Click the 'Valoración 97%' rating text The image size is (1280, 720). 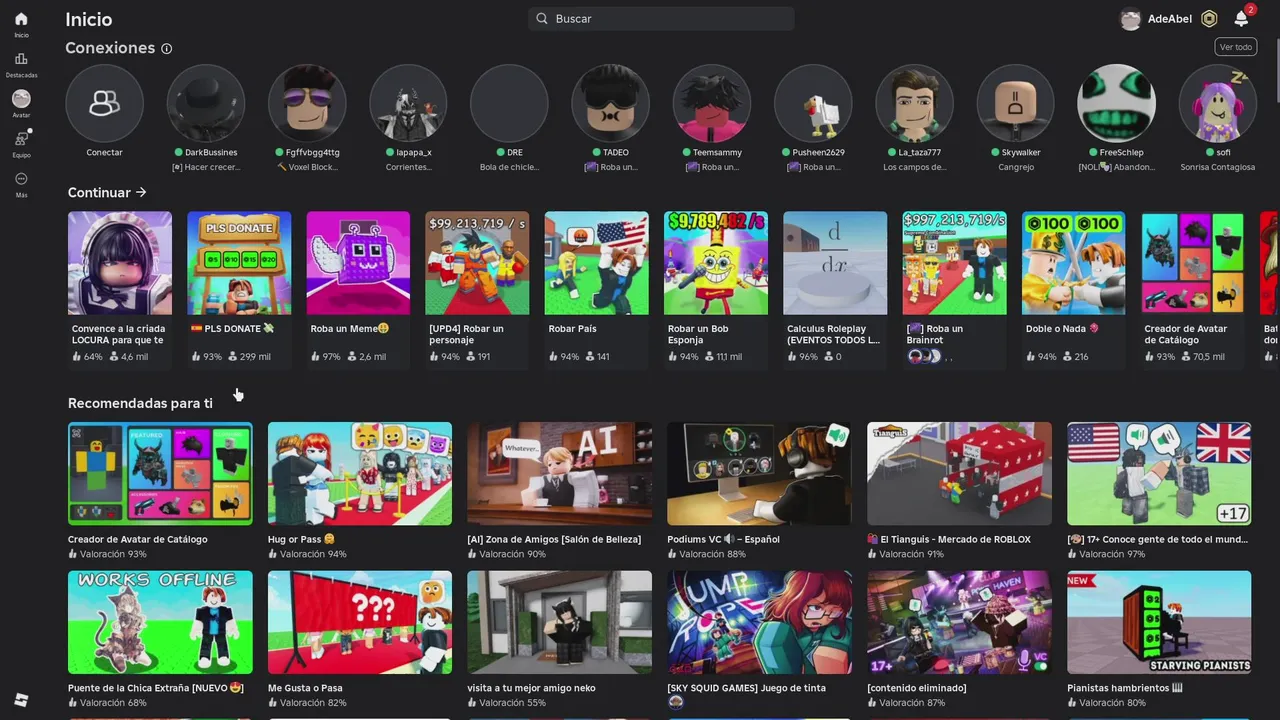1112,554
